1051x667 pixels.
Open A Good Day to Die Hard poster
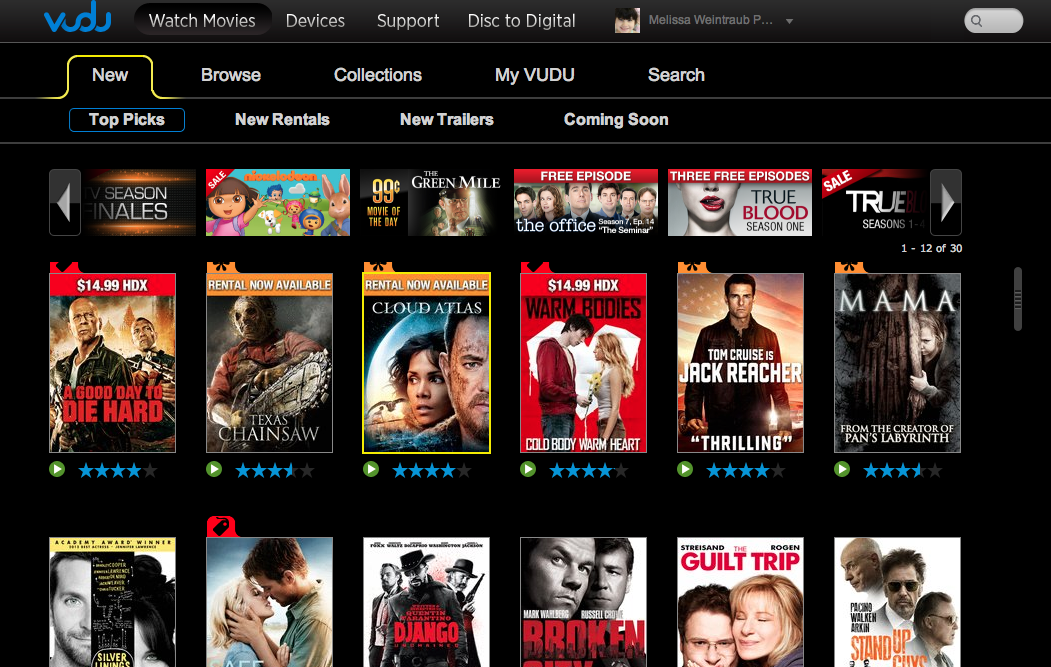coord(113,363)
